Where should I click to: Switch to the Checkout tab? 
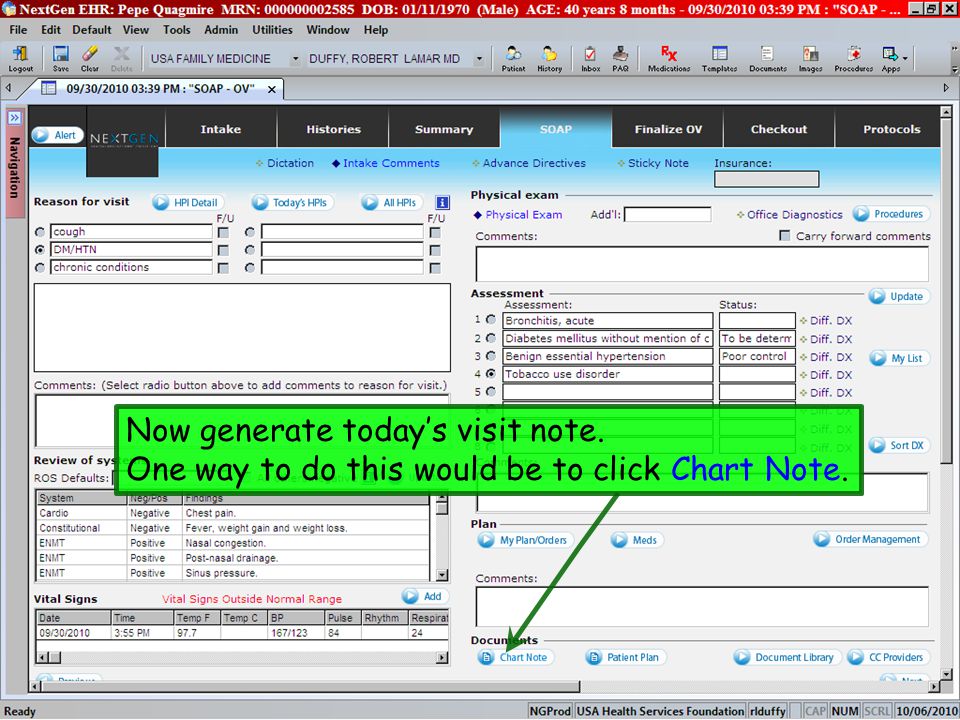point(779,129)
